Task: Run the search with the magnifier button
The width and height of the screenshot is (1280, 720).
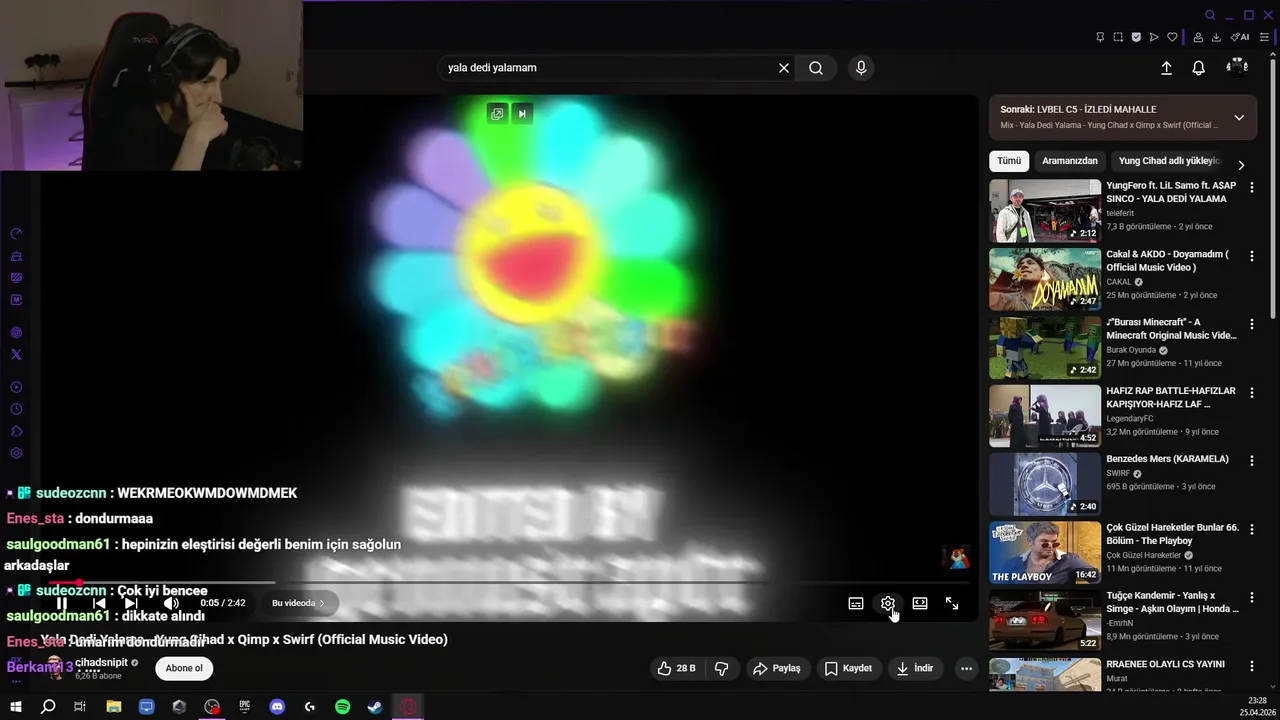Action: point(816,68)
